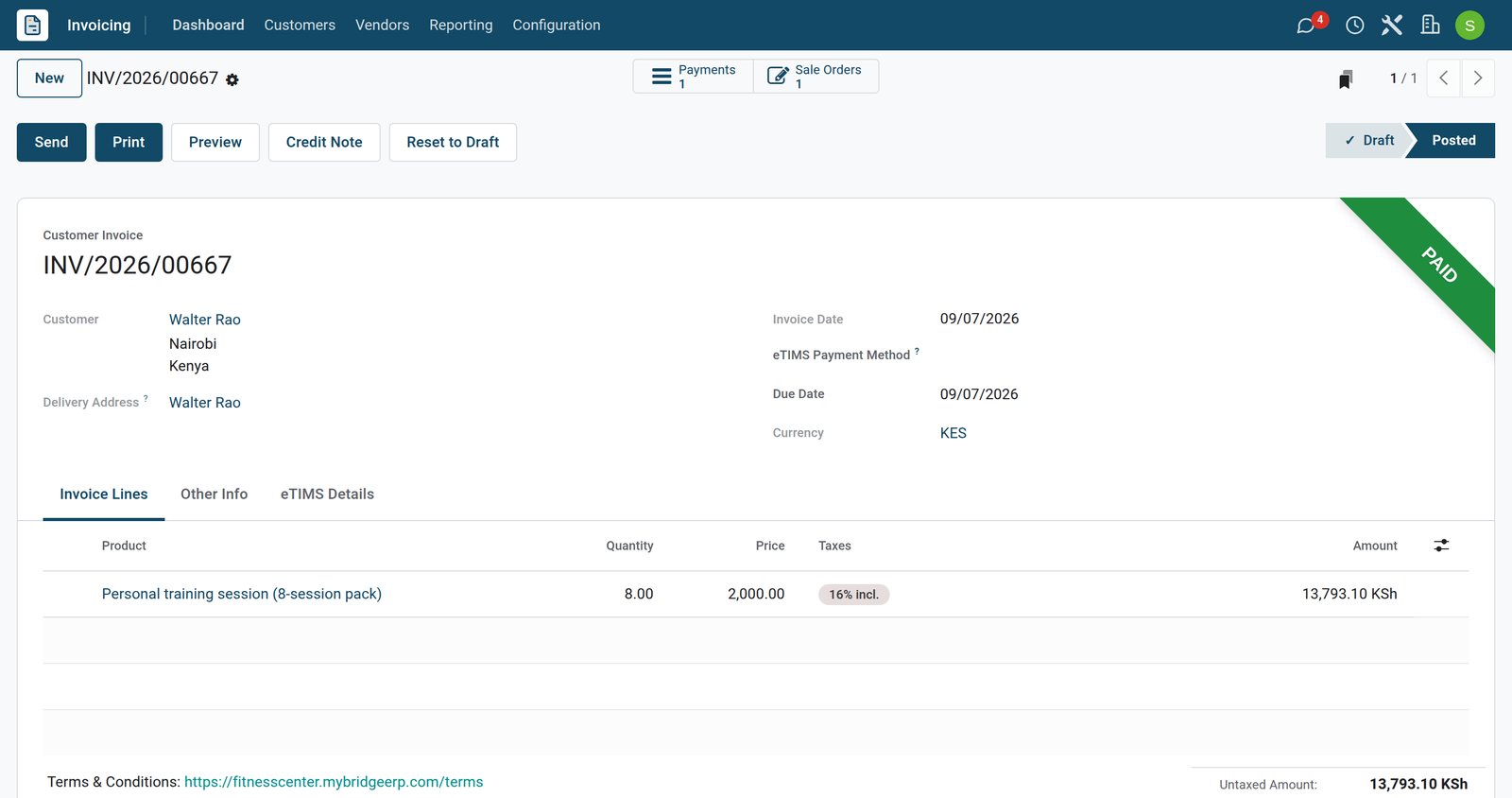Viewport: 1512px width, 798px height.
Task: Open the activities clock icon
Action: click(x=1354, y=26)
